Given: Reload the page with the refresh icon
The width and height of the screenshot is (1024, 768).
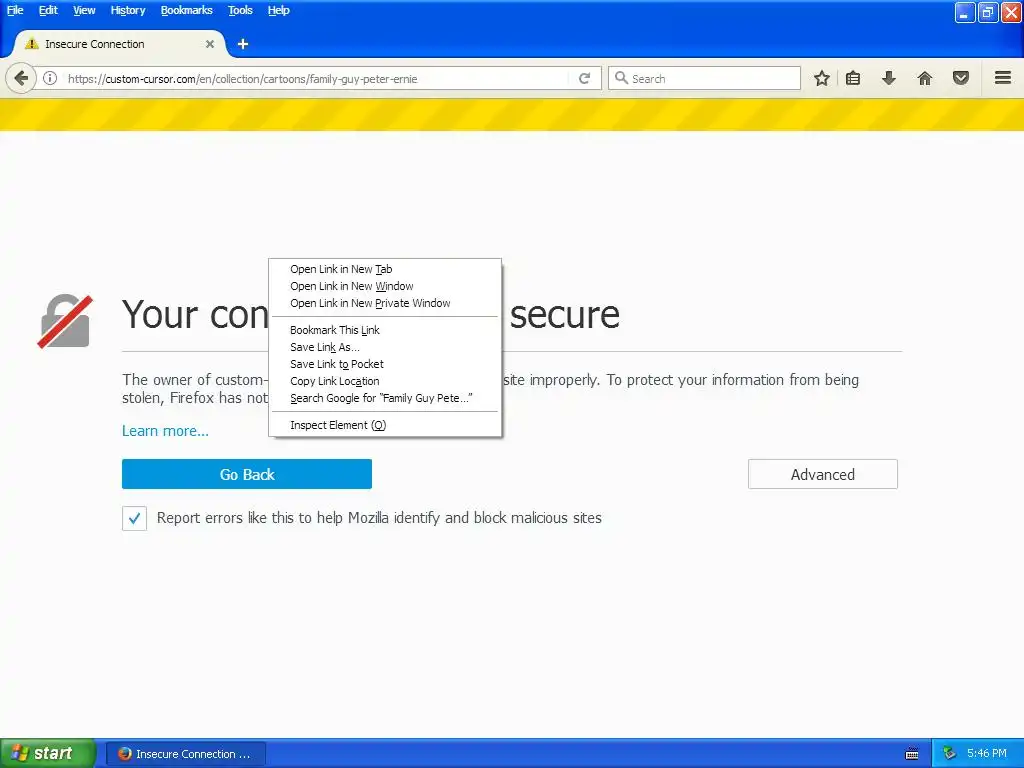Looking at the screenshot, I should pyautogui.click(x=584, y=78).
